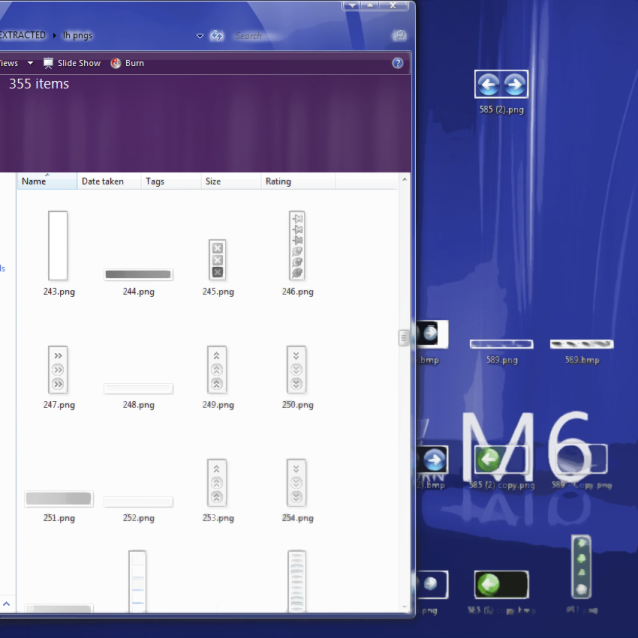Click the Burn disc icon
Image resolution: width=638 pixels, height=638 pixels.
click(116, 63)
